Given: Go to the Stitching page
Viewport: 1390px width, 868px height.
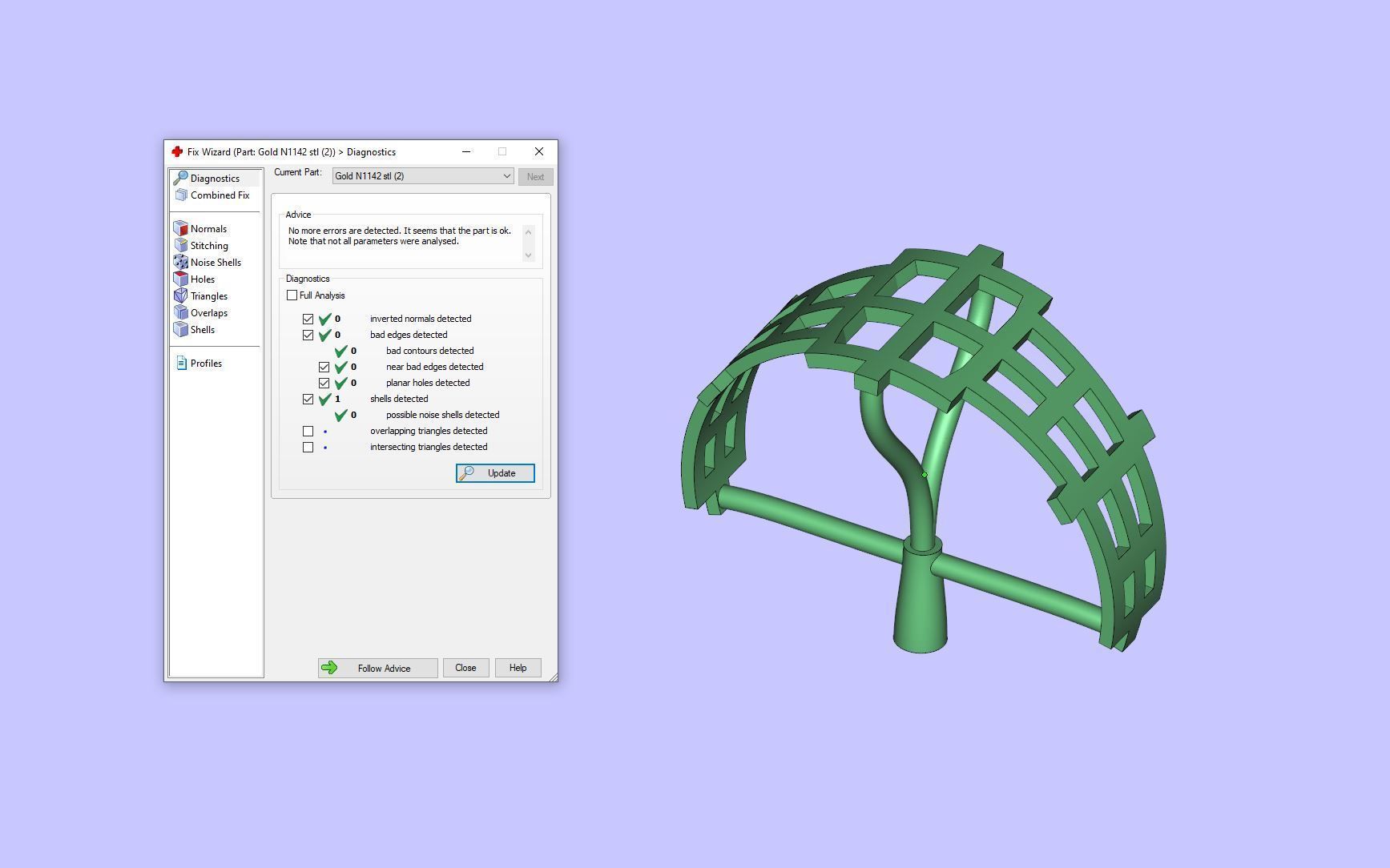Looking at the screenshot, I should click(x=209, y=246).
